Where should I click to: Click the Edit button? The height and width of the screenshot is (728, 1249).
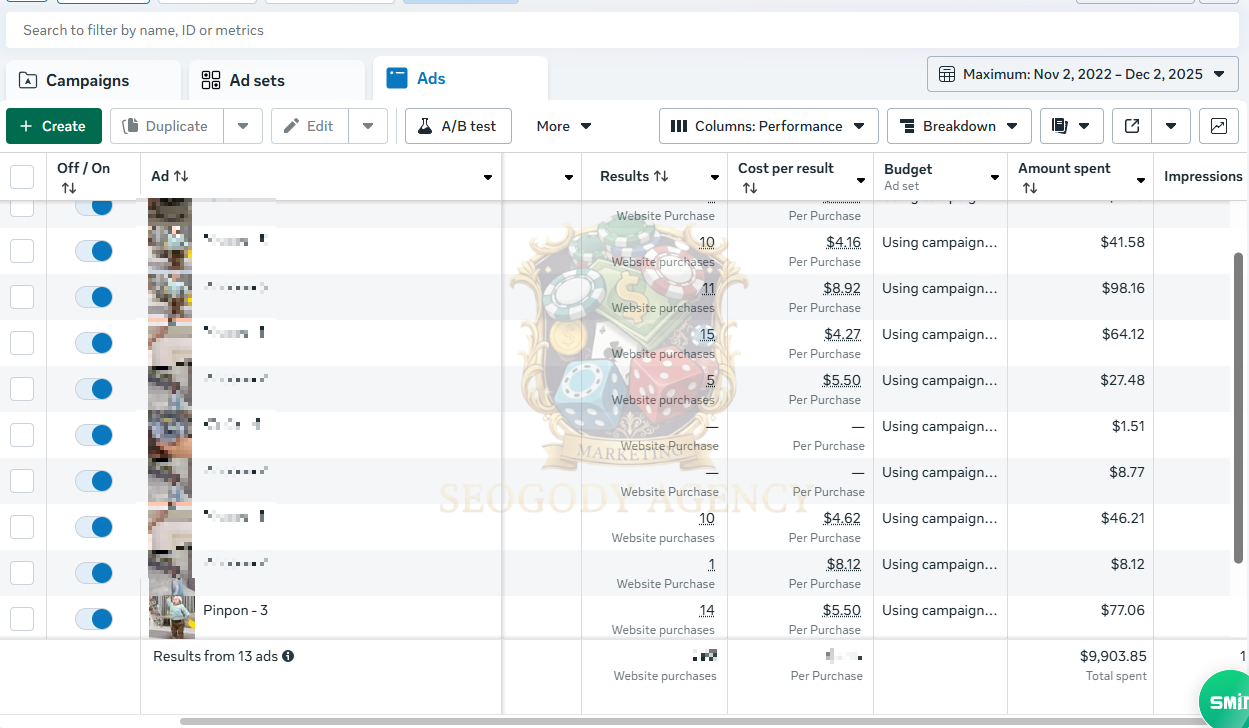(309, 126)
